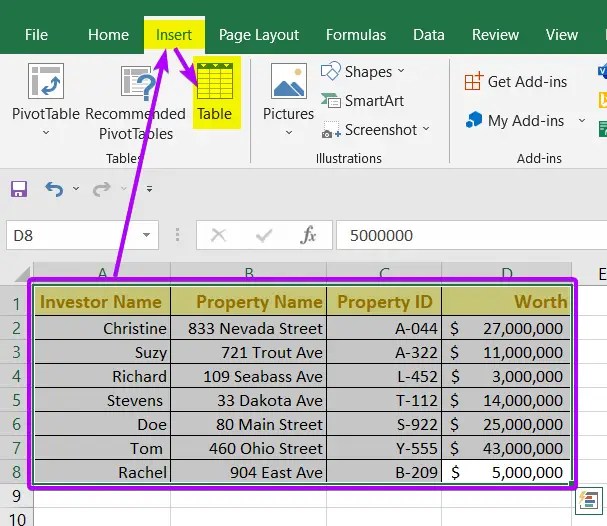This screenshot has width=607, height=526.
Task: Select cell showing 43,000,000
Action: point(506,448)
